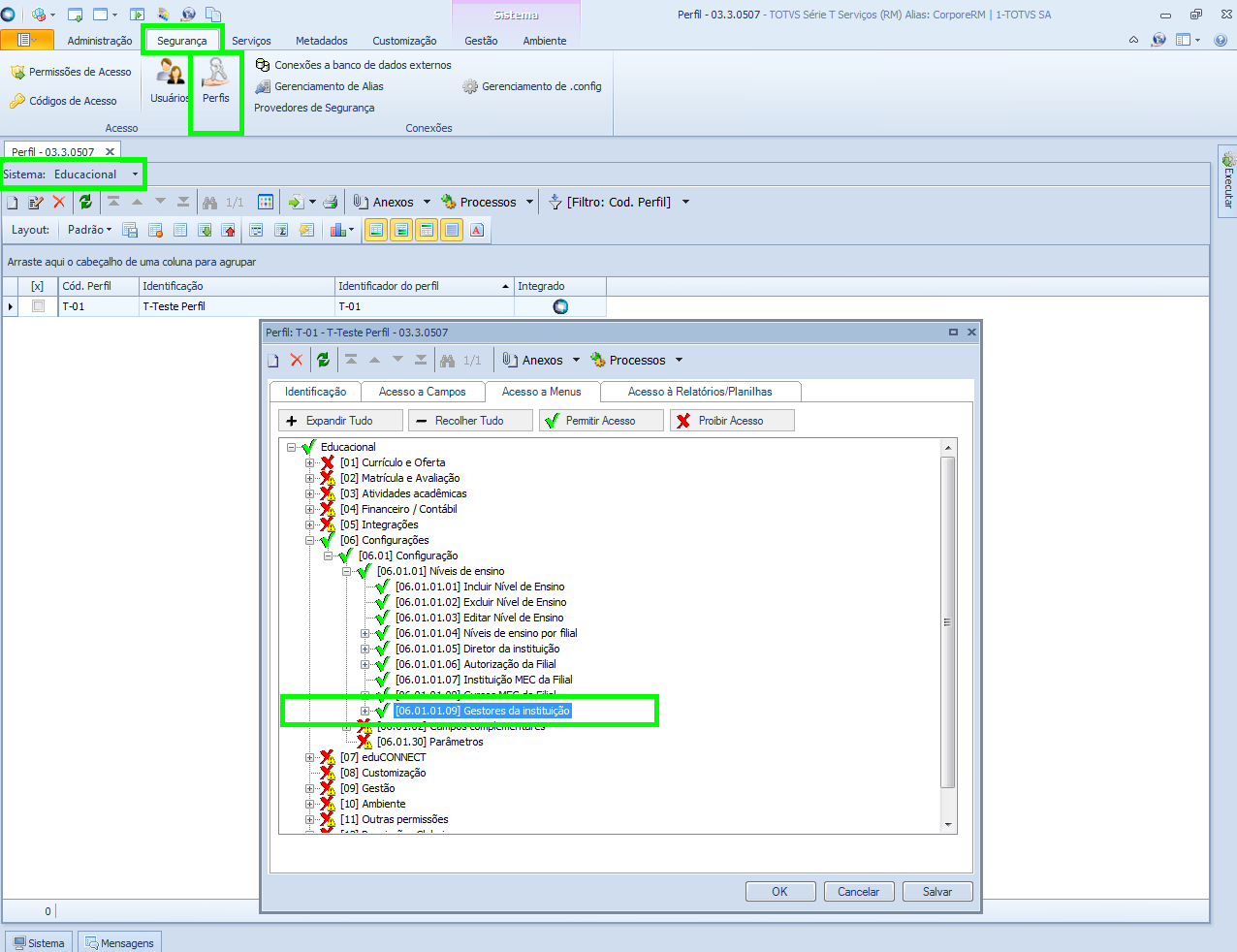Click the Integrado status icon for row T-01
1237x952 pixels.
[560, 306]
